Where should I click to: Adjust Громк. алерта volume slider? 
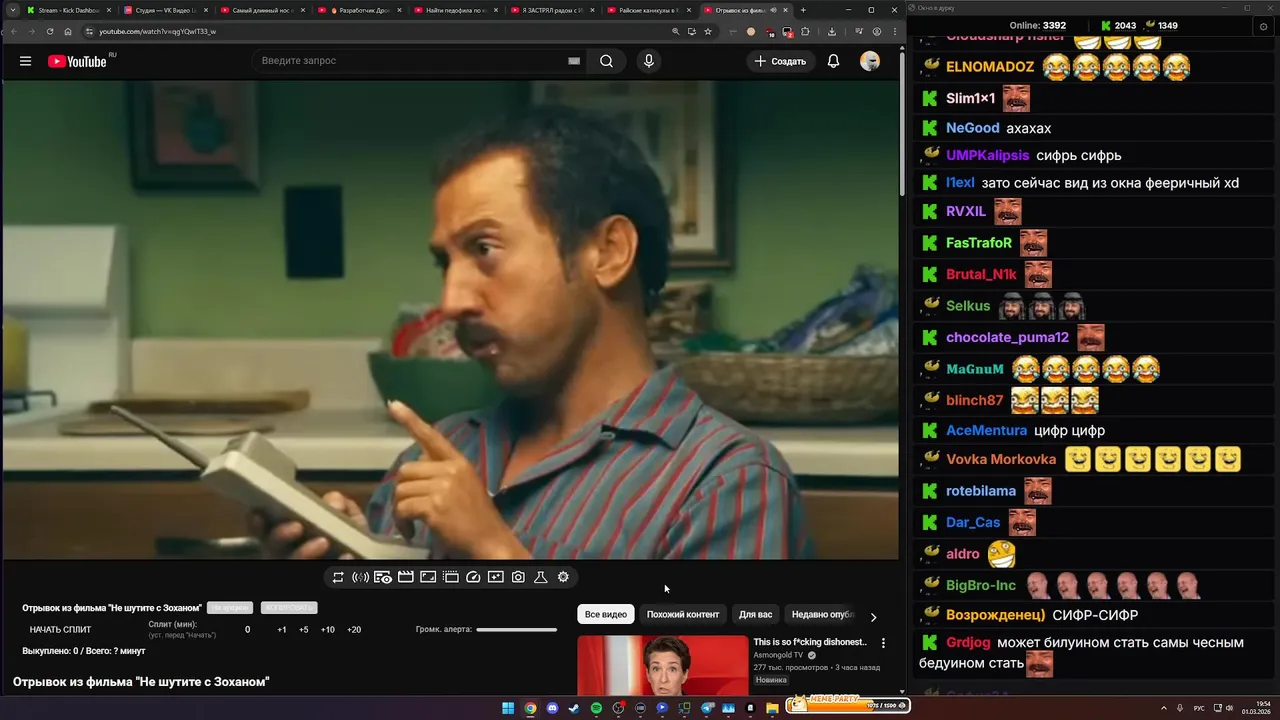pyautogui.click(x=516, y=630)
